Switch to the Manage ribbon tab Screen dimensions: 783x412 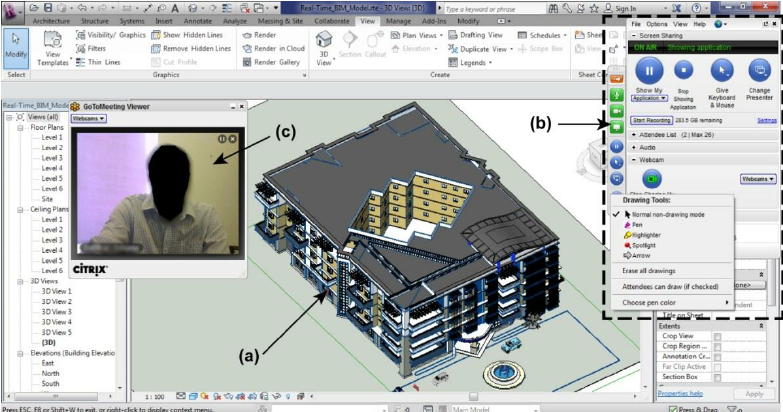pos(398,21)
